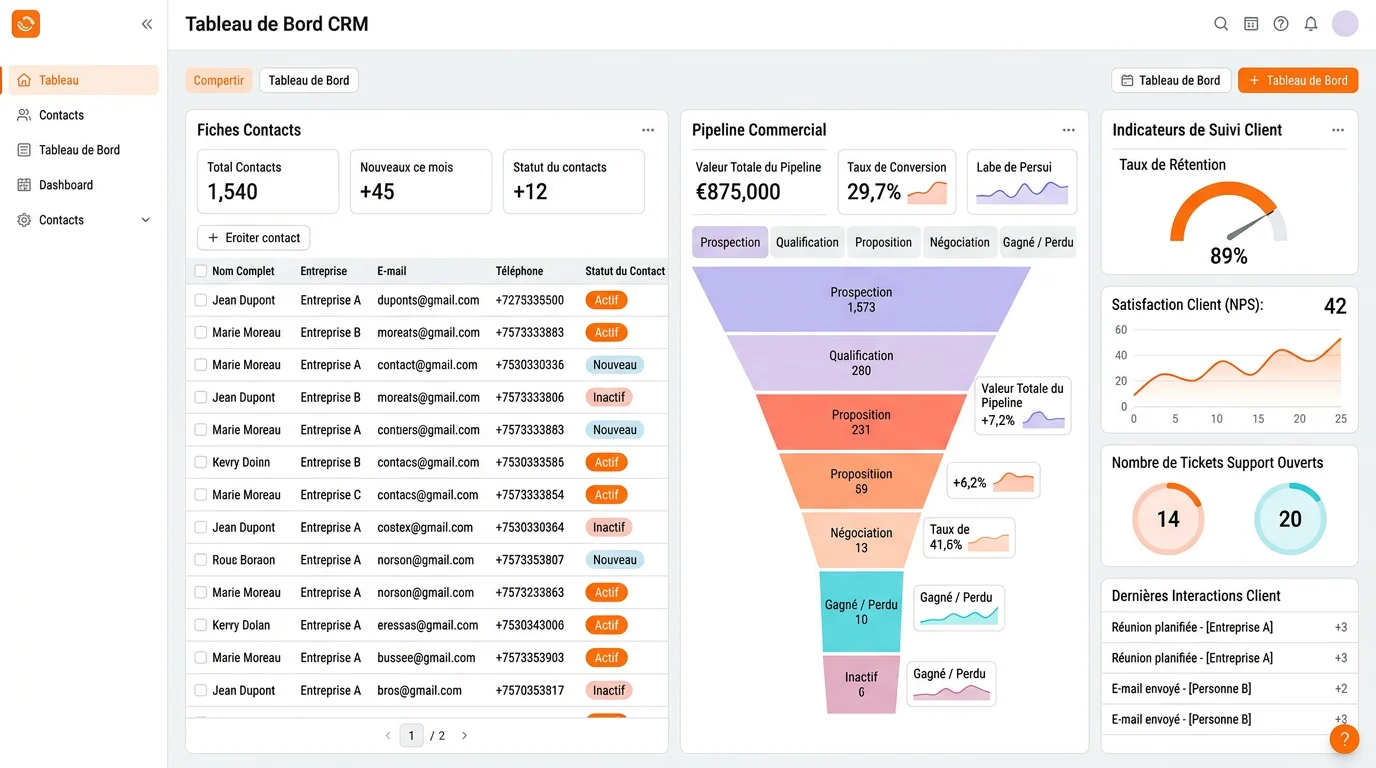Click the 14 tickets donut indicator
This screenshot has height=768, width=1376.
coord(1168,519)
